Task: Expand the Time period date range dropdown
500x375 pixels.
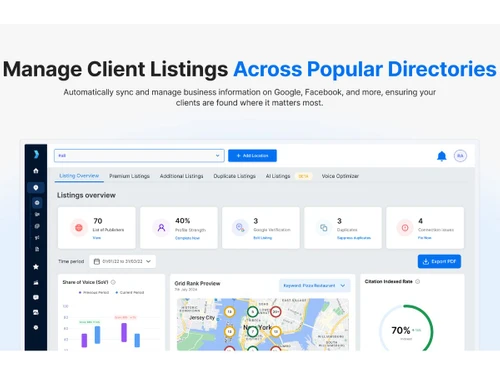Action: pyautogui.click(x=122, y=261)
